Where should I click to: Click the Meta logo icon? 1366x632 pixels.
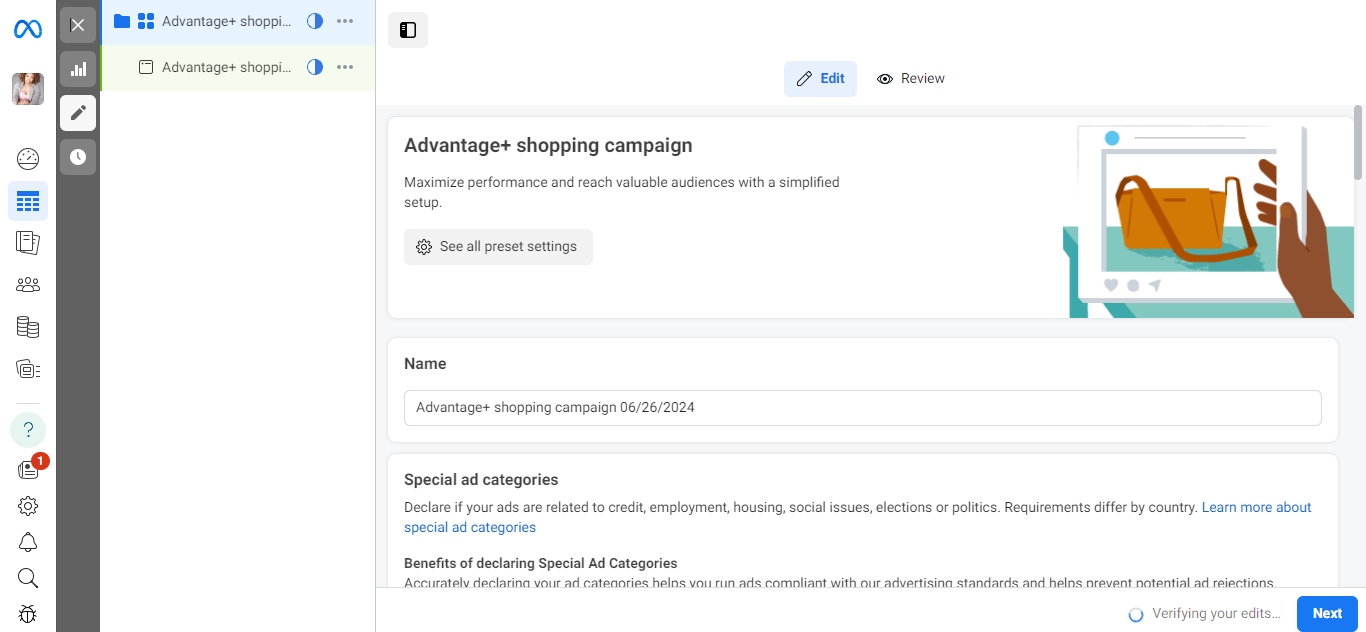coord(28,29)
